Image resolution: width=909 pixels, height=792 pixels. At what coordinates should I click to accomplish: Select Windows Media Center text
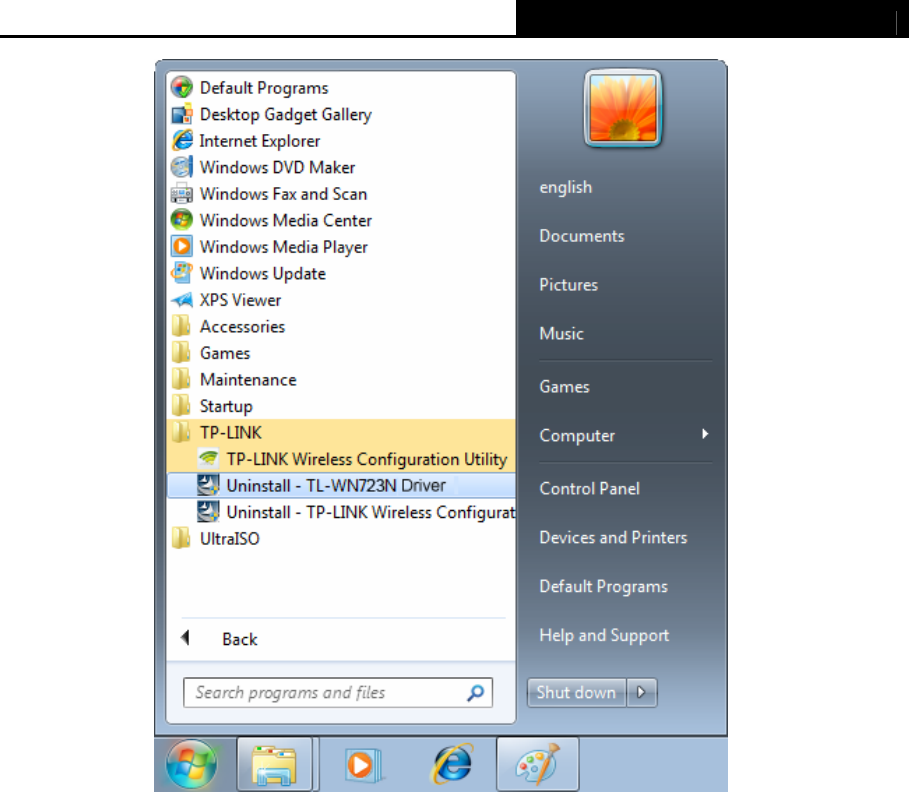pos(286,220)
